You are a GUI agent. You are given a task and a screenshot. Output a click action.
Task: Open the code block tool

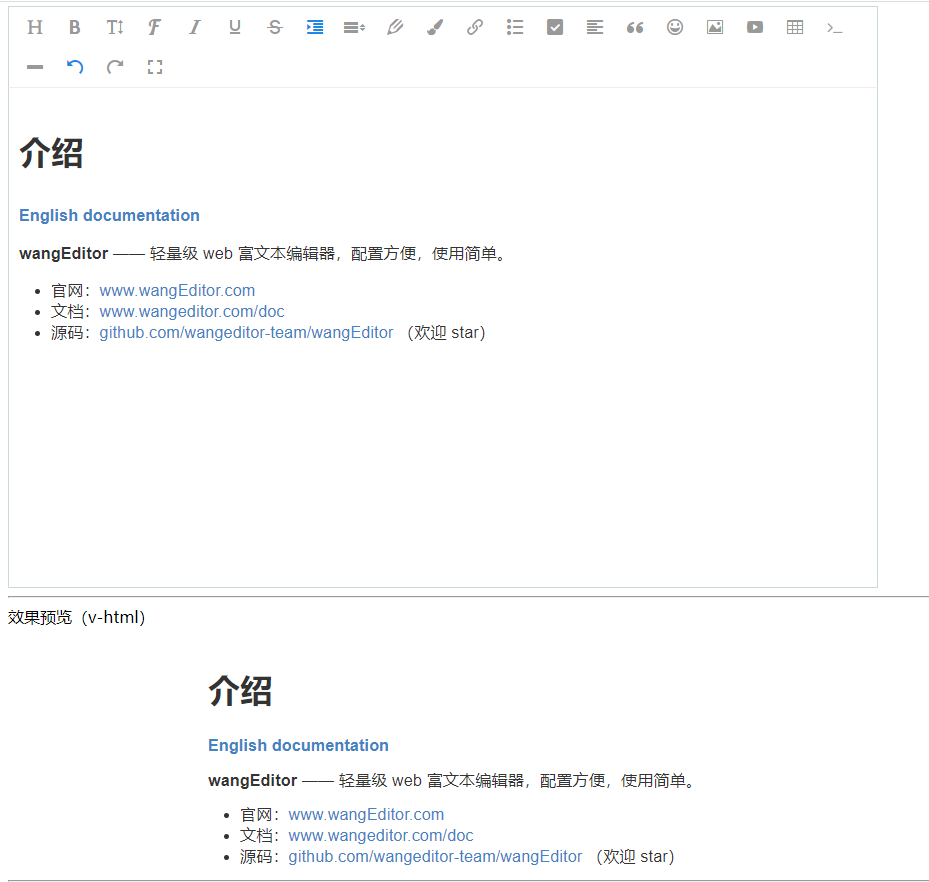834,27
